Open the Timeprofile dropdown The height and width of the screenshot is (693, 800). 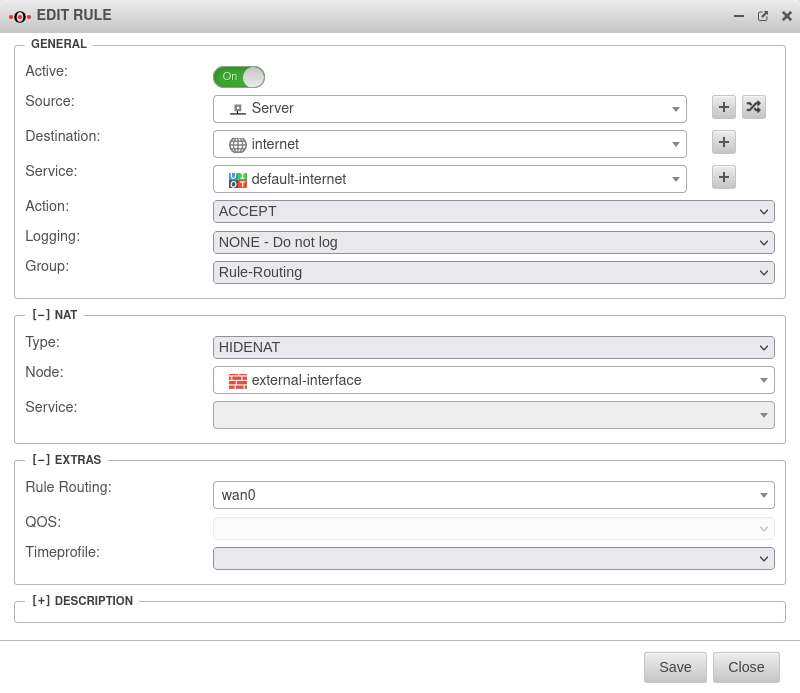click(x=493, y=558)
